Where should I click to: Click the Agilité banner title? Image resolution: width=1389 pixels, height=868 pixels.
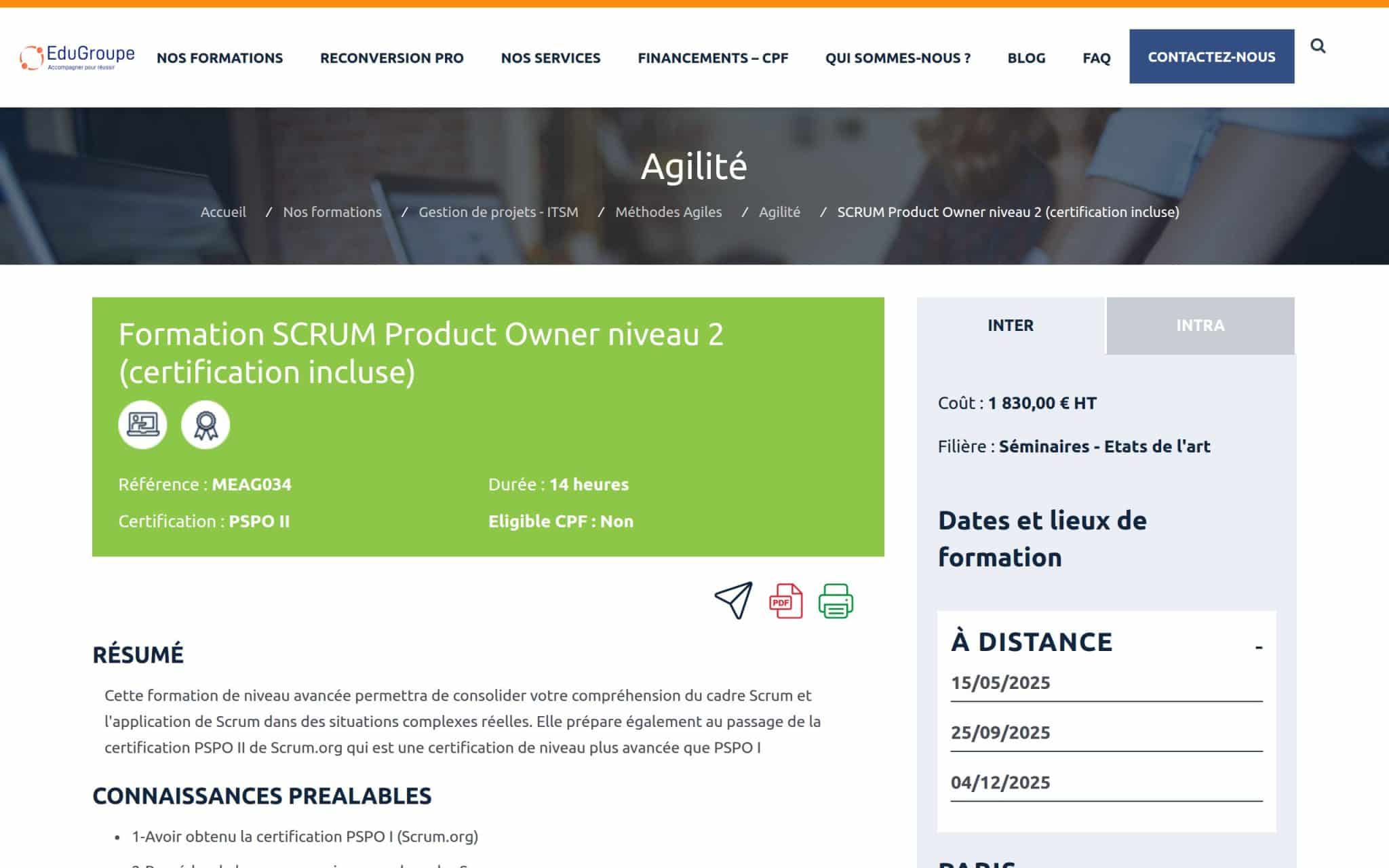click(x=694, y=165)
